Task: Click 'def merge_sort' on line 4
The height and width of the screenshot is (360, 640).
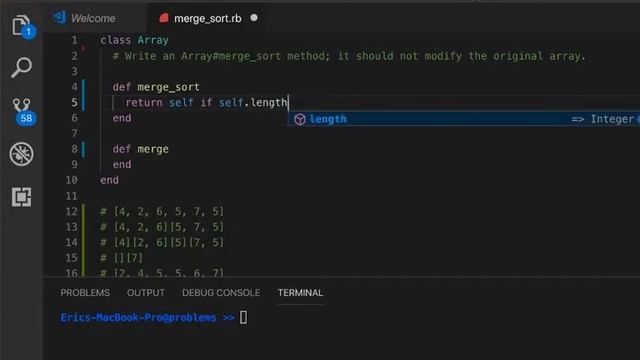Action: point(156,87)
